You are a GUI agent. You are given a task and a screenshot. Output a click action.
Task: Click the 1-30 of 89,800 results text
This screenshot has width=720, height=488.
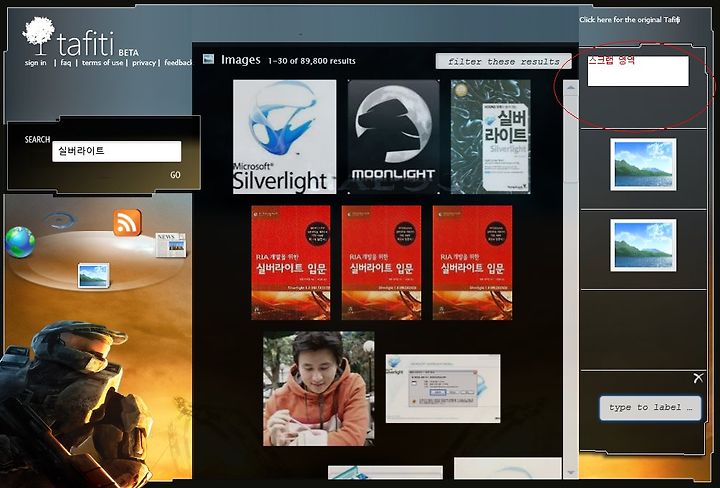[312, 61]
